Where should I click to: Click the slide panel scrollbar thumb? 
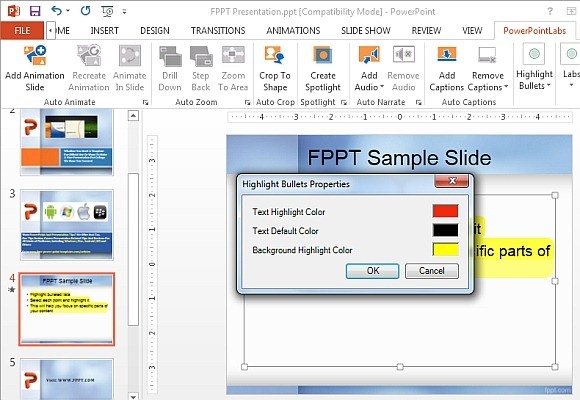point(133,249)
